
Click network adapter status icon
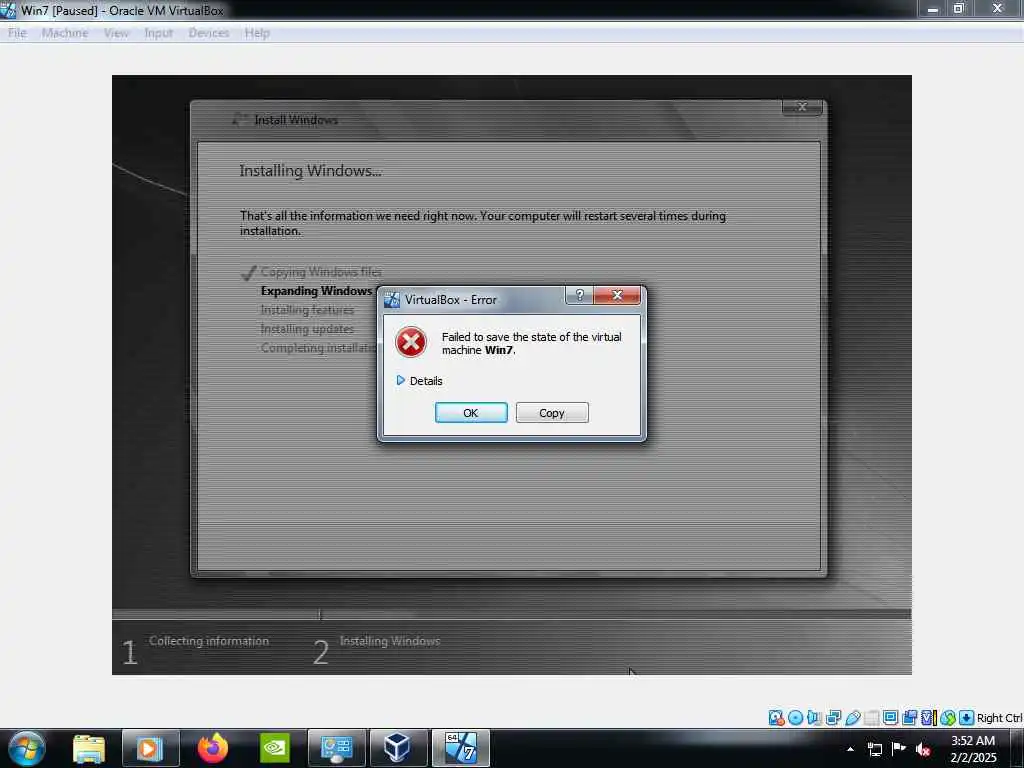pos(833,718)
